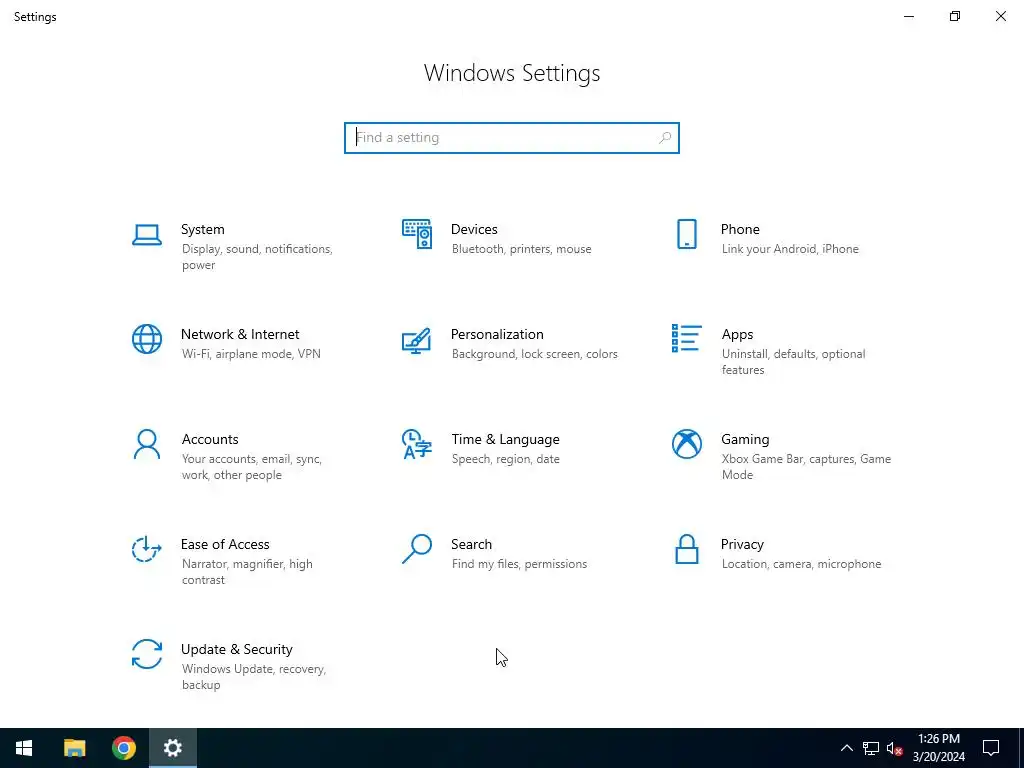Open the Update & Security sync icon
This screenshot has height=768, width=1024.
point(146,654)
